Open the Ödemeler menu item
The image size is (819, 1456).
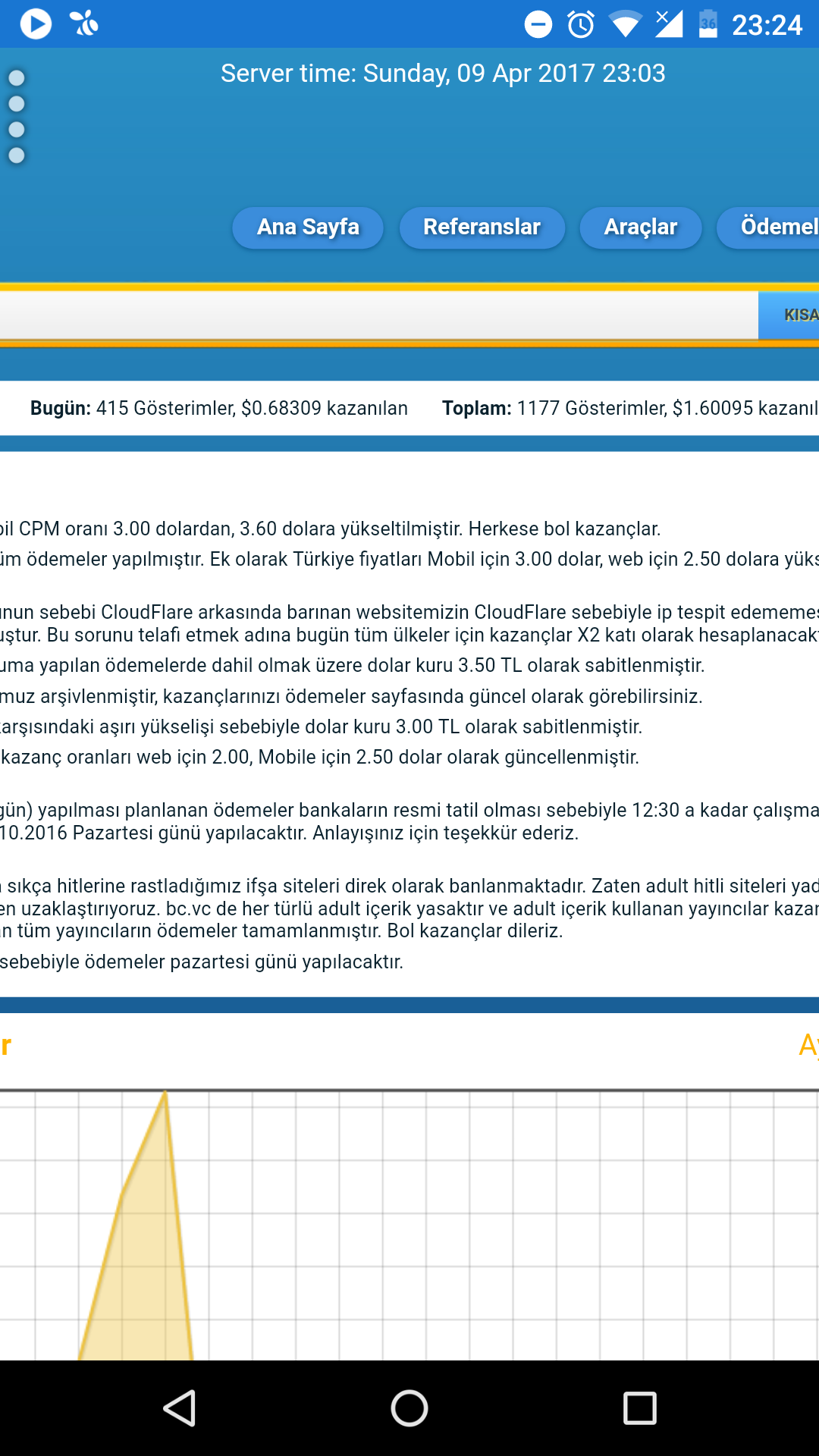(768, 227)
